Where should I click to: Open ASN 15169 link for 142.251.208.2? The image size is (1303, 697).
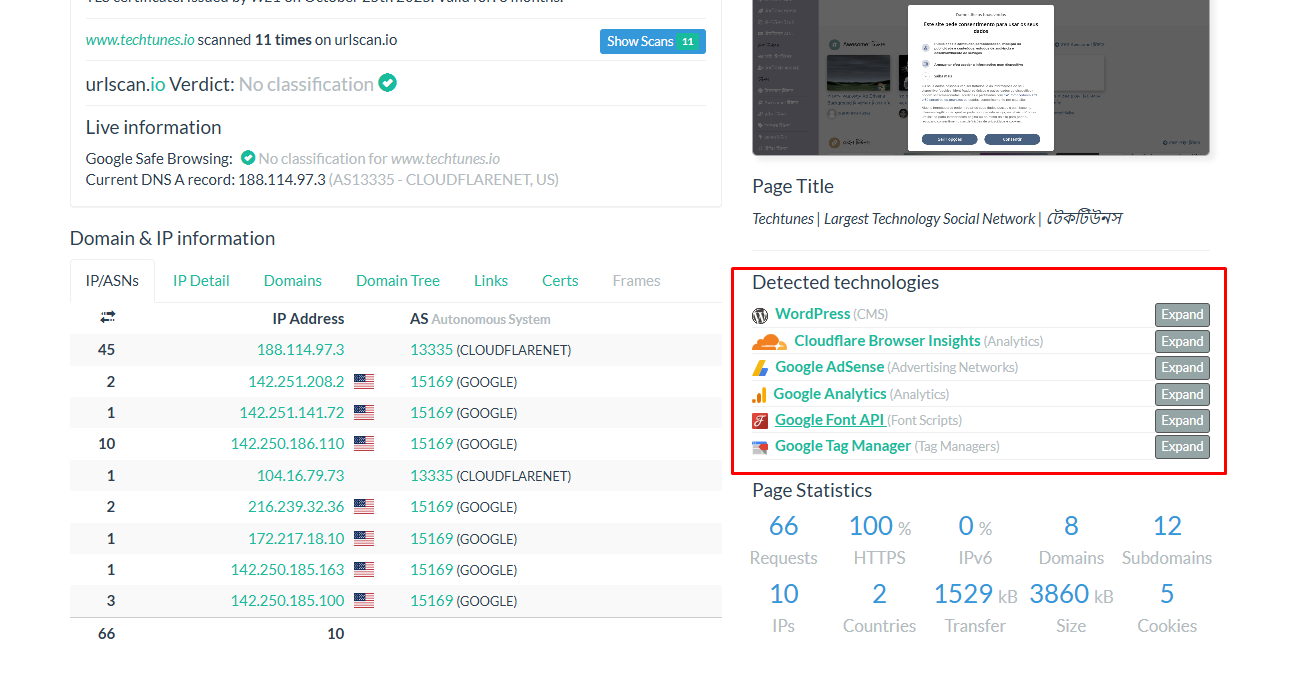point(431,381)
